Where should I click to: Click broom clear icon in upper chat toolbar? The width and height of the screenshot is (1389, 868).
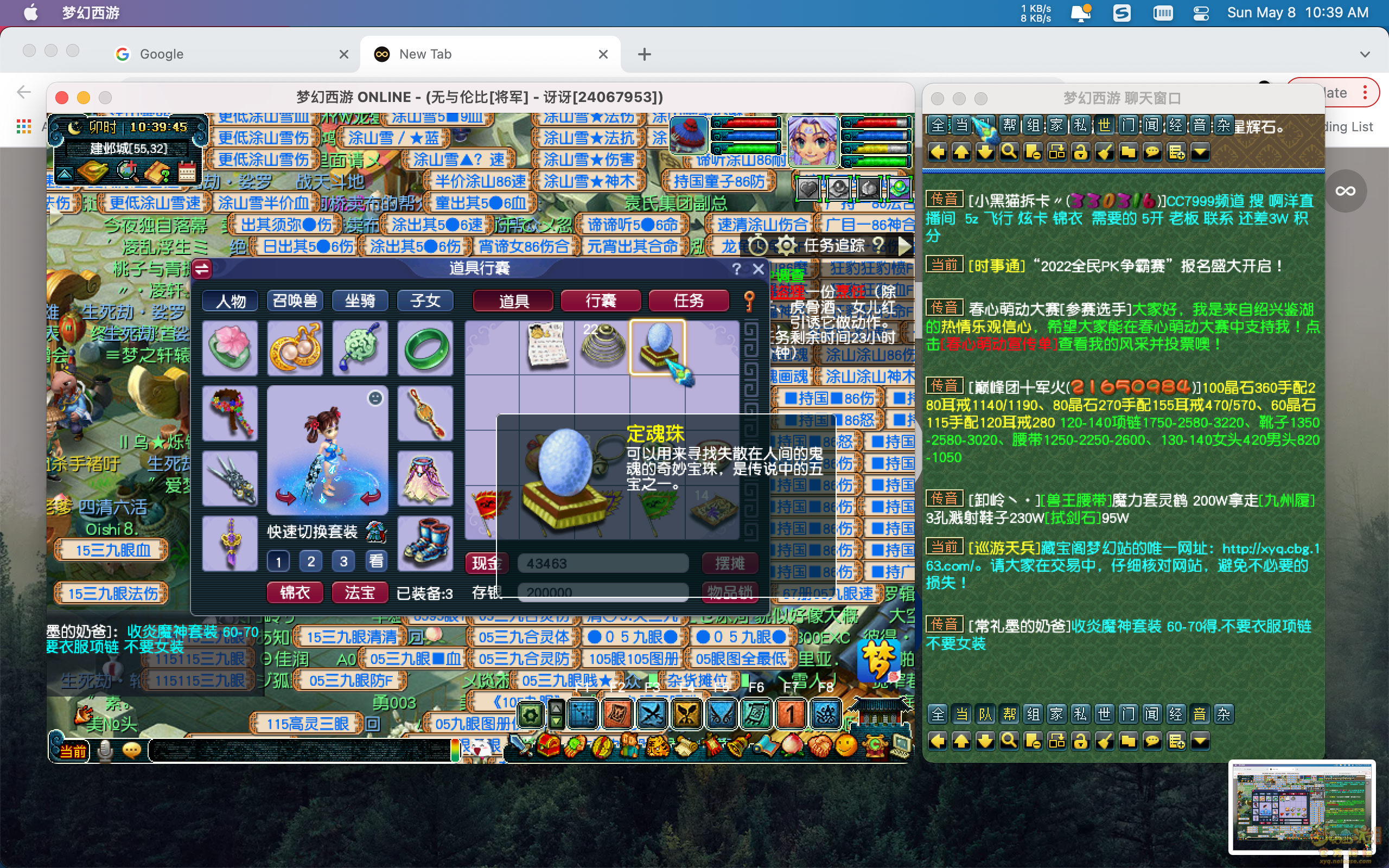[x=1105, y=152]
